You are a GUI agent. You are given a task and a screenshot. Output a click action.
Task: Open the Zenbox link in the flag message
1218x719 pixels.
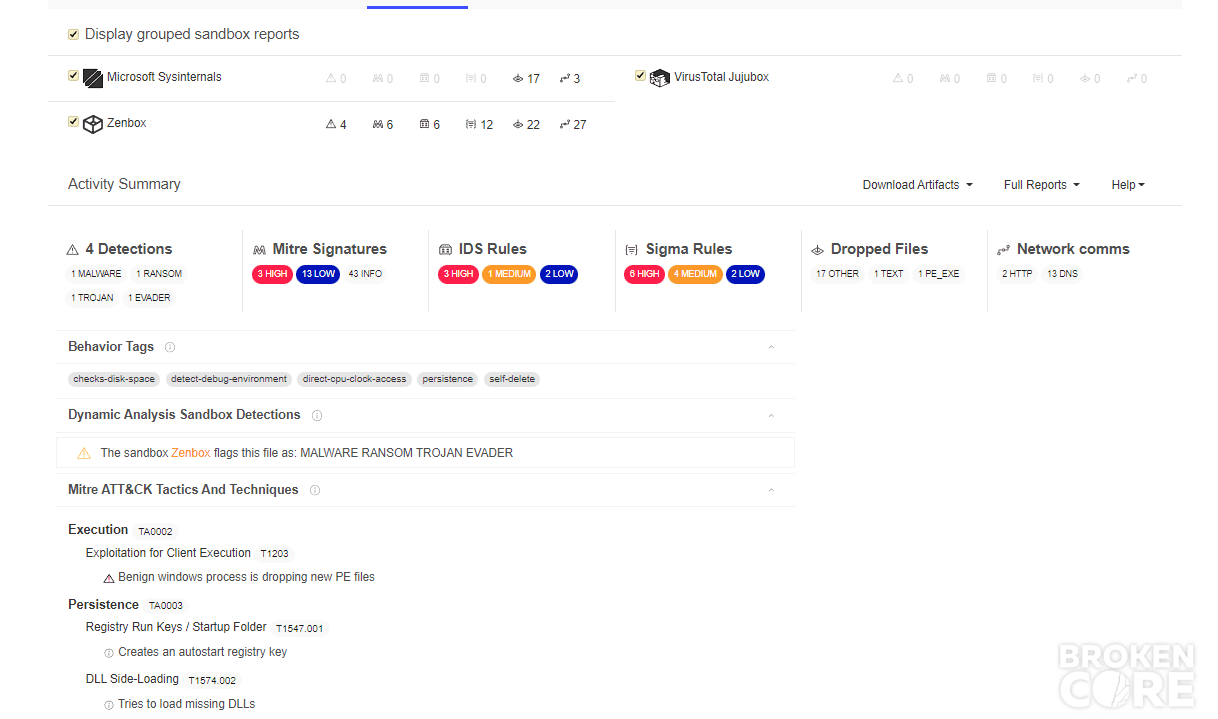(x=191, y=453)
